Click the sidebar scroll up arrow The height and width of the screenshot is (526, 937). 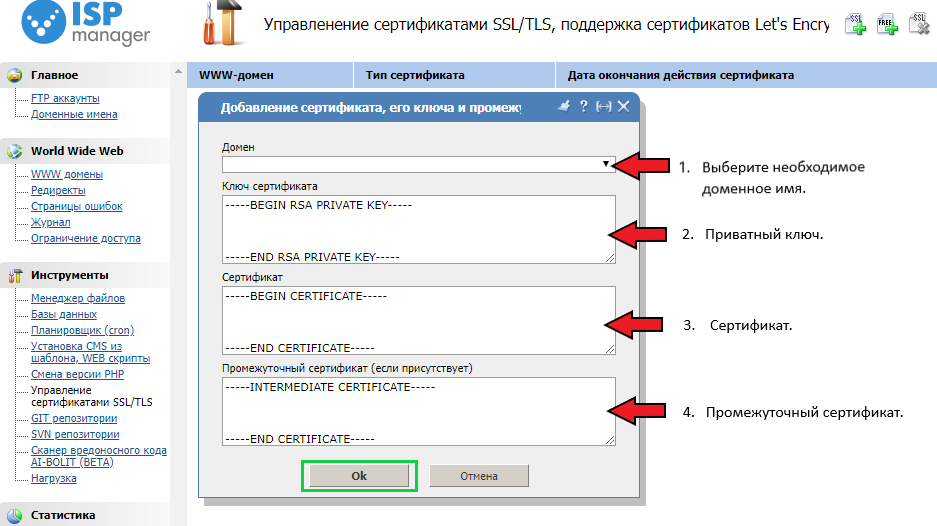pos(178,71)
